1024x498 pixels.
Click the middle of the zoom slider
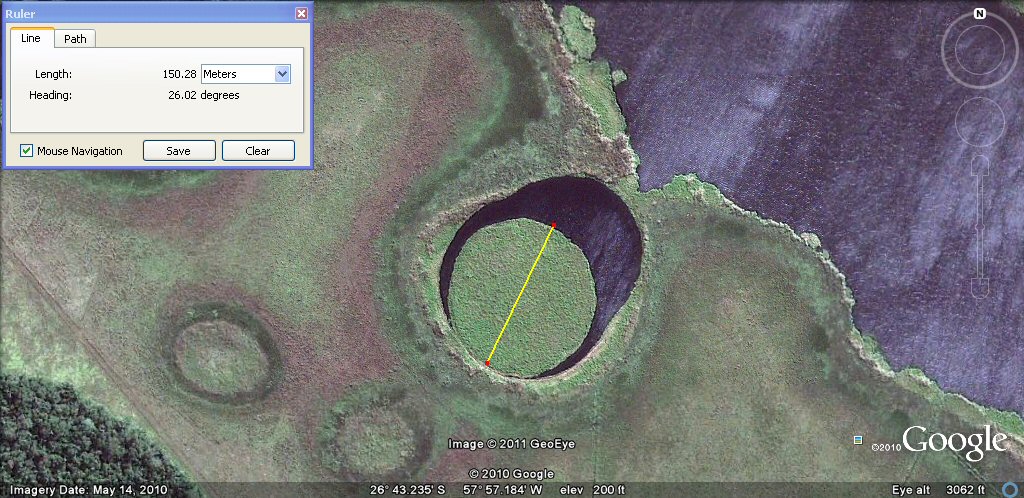tap(981, 228)
